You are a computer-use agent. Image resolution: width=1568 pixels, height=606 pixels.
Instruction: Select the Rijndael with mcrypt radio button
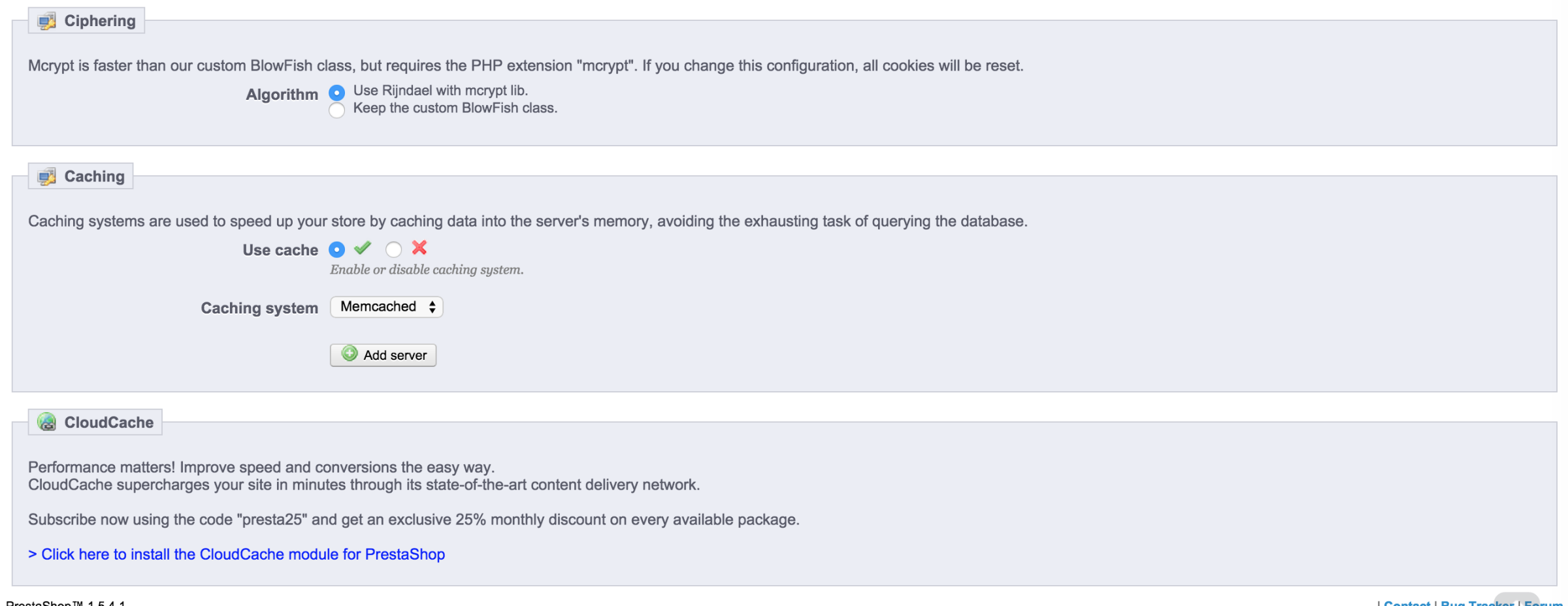[x=336, y=93]
